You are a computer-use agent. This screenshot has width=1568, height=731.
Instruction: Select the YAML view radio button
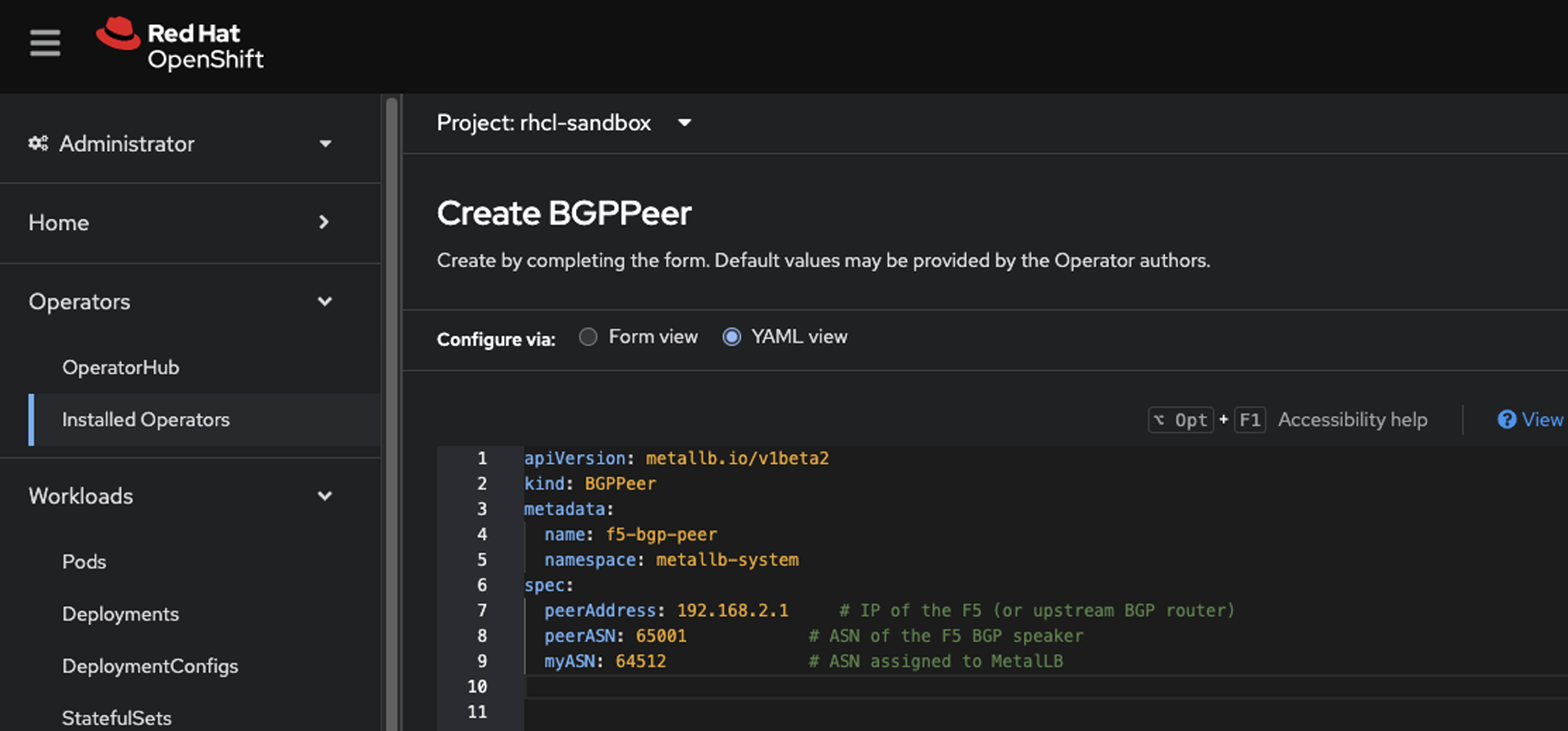point(732,337)
